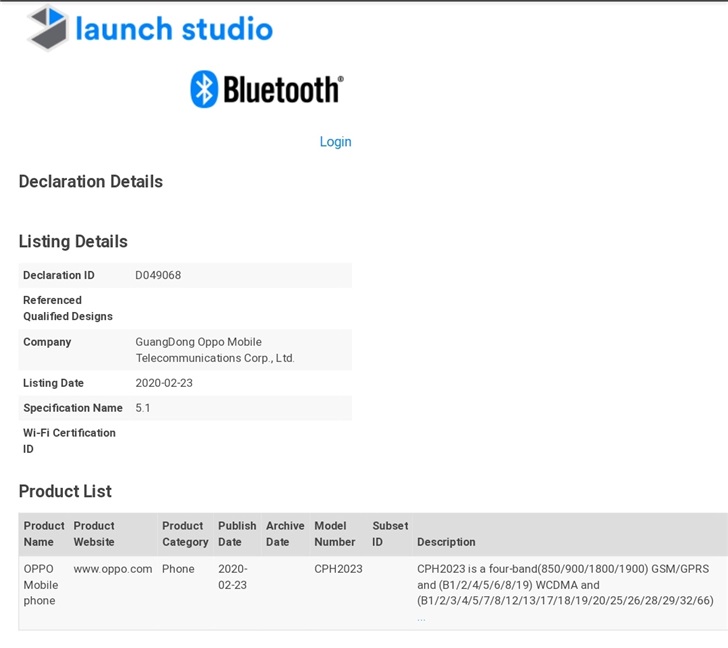728x648 pixels.
Task: Select the D049068 declaration ID value
Action: pyautogui.click(x=158, y=275)
